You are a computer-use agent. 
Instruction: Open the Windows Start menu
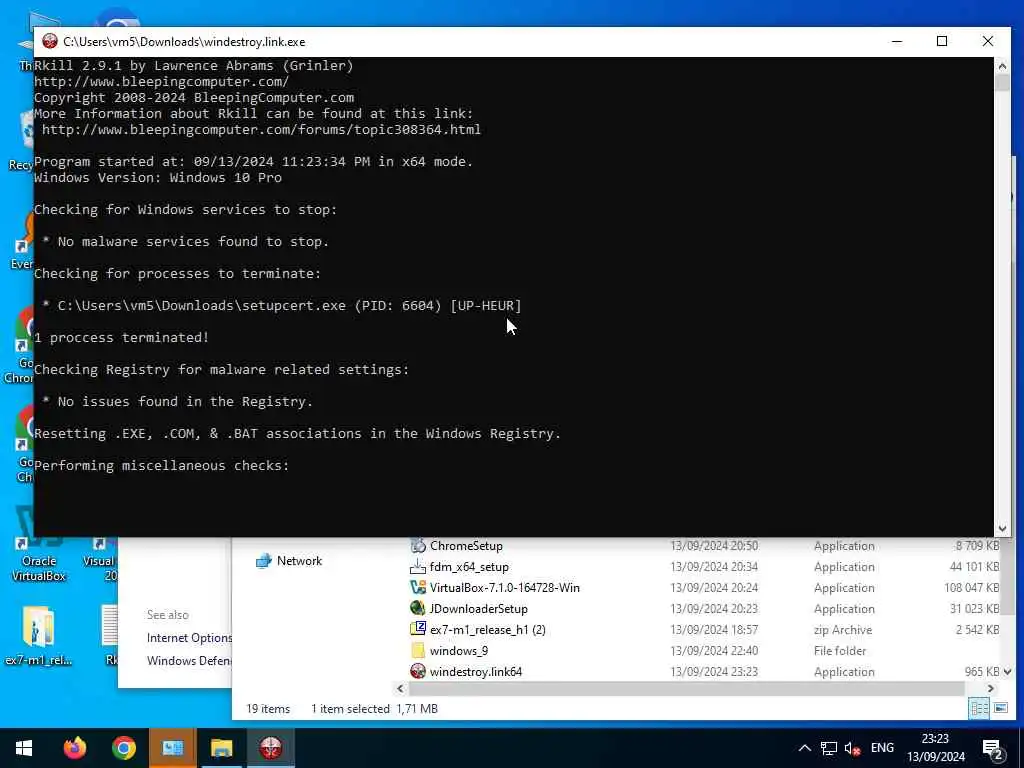pyautogui.click(x=24, y=748)
